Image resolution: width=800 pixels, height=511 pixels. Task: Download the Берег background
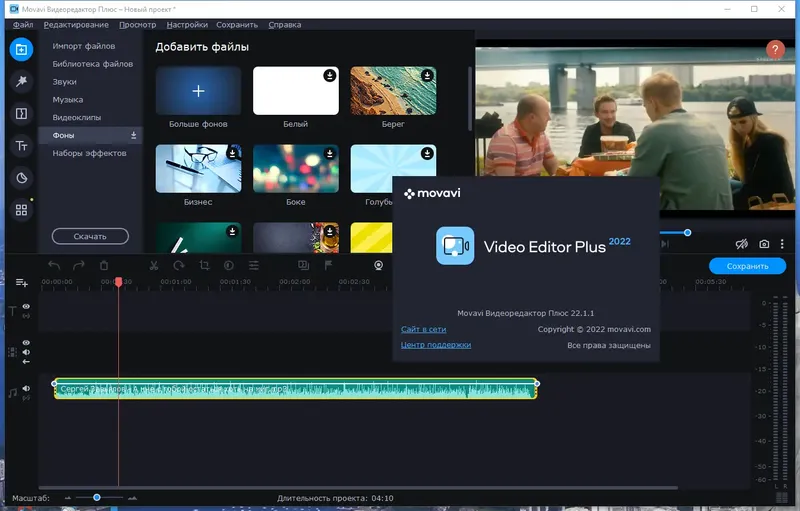(x=427, y=75)
